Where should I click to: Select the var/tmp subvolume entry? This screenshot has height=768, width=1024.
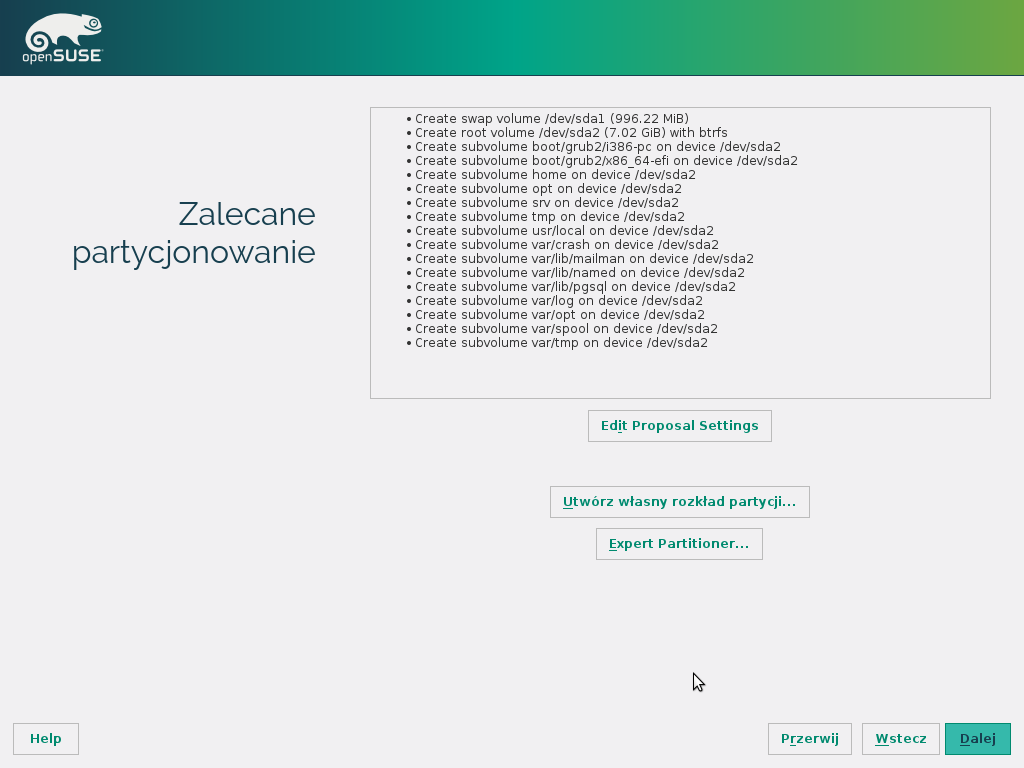pyautogui.click(x=561, y=342)
